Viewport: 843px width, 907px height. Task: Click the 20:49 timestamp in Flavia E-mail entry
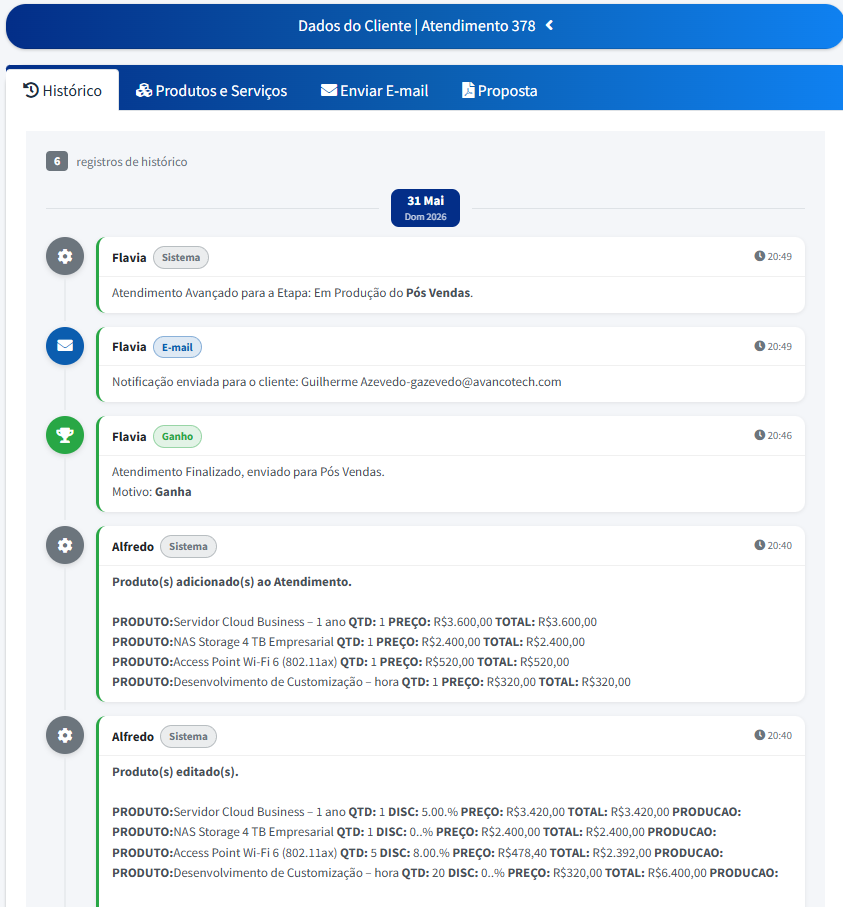click(779, 346)
